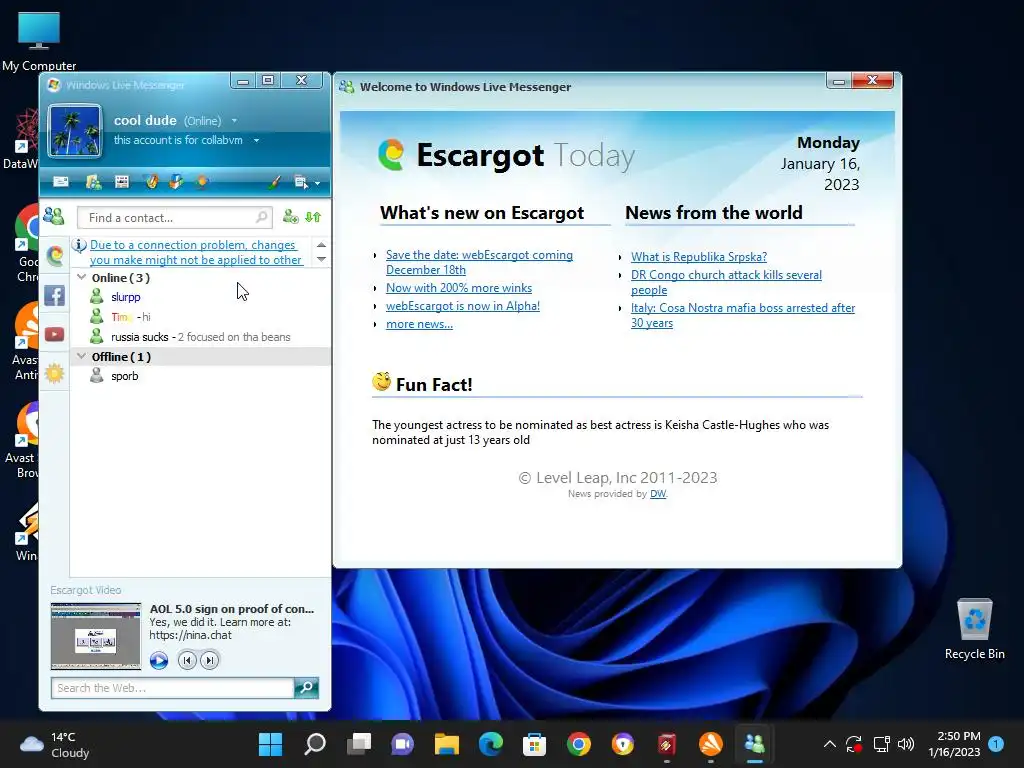Open Recycle Bin desktop icon

[974, 630]
